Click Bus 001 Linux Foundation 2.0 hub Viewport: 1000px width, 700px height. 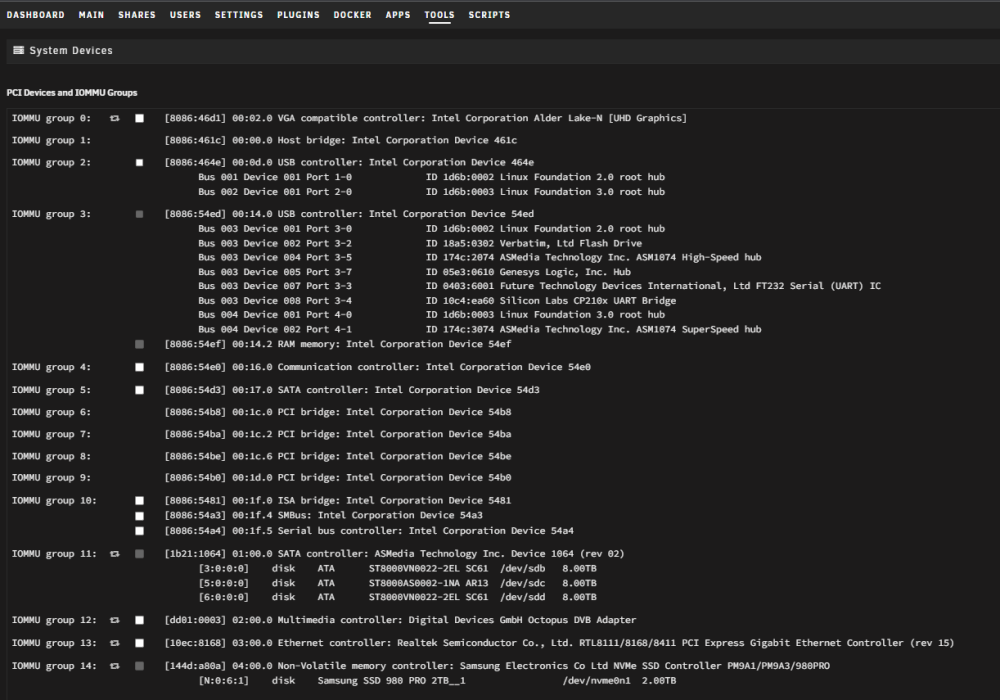(431, 177)
